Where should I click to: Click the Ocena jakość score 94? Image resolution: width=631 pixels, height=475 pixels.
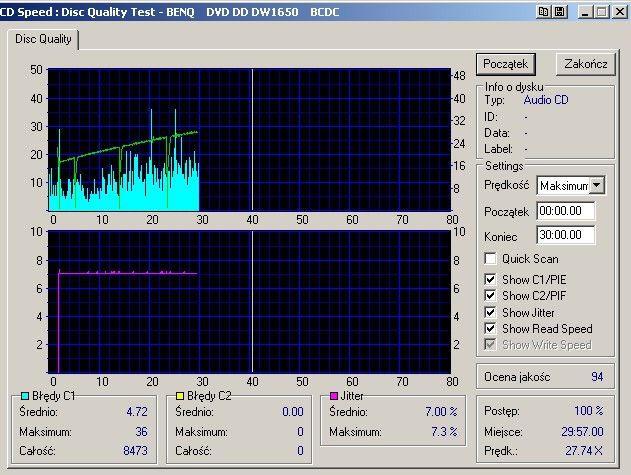click(x=597, y=377)
